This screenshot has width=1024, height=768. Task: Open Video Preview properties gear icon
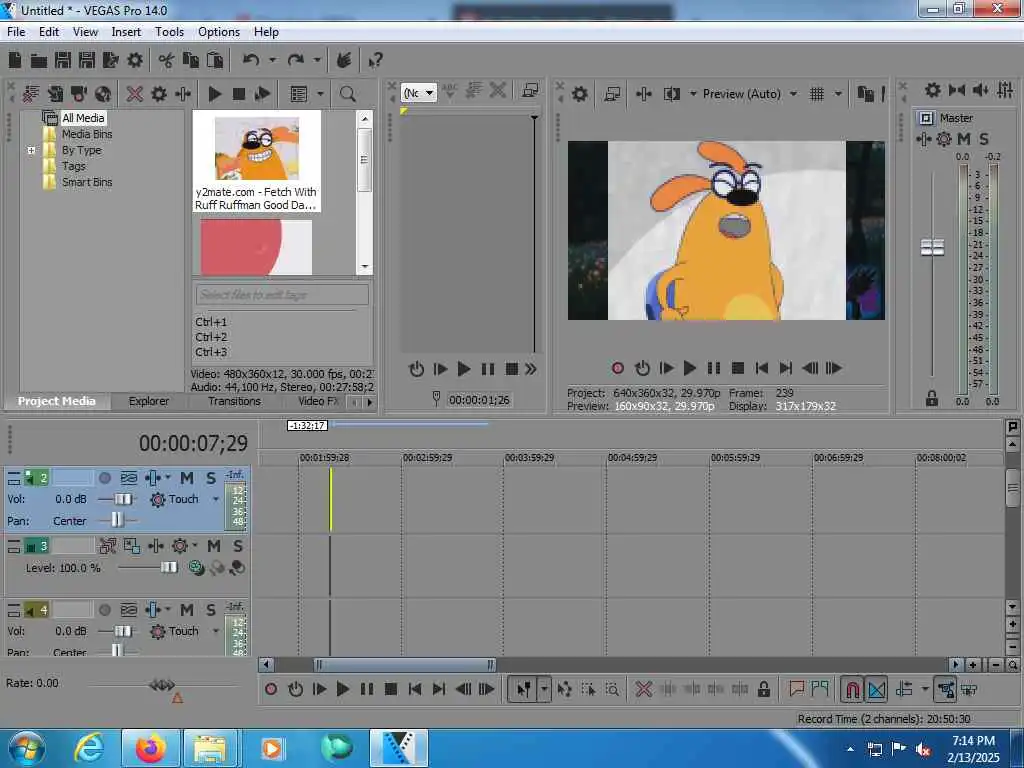(579, 94)
